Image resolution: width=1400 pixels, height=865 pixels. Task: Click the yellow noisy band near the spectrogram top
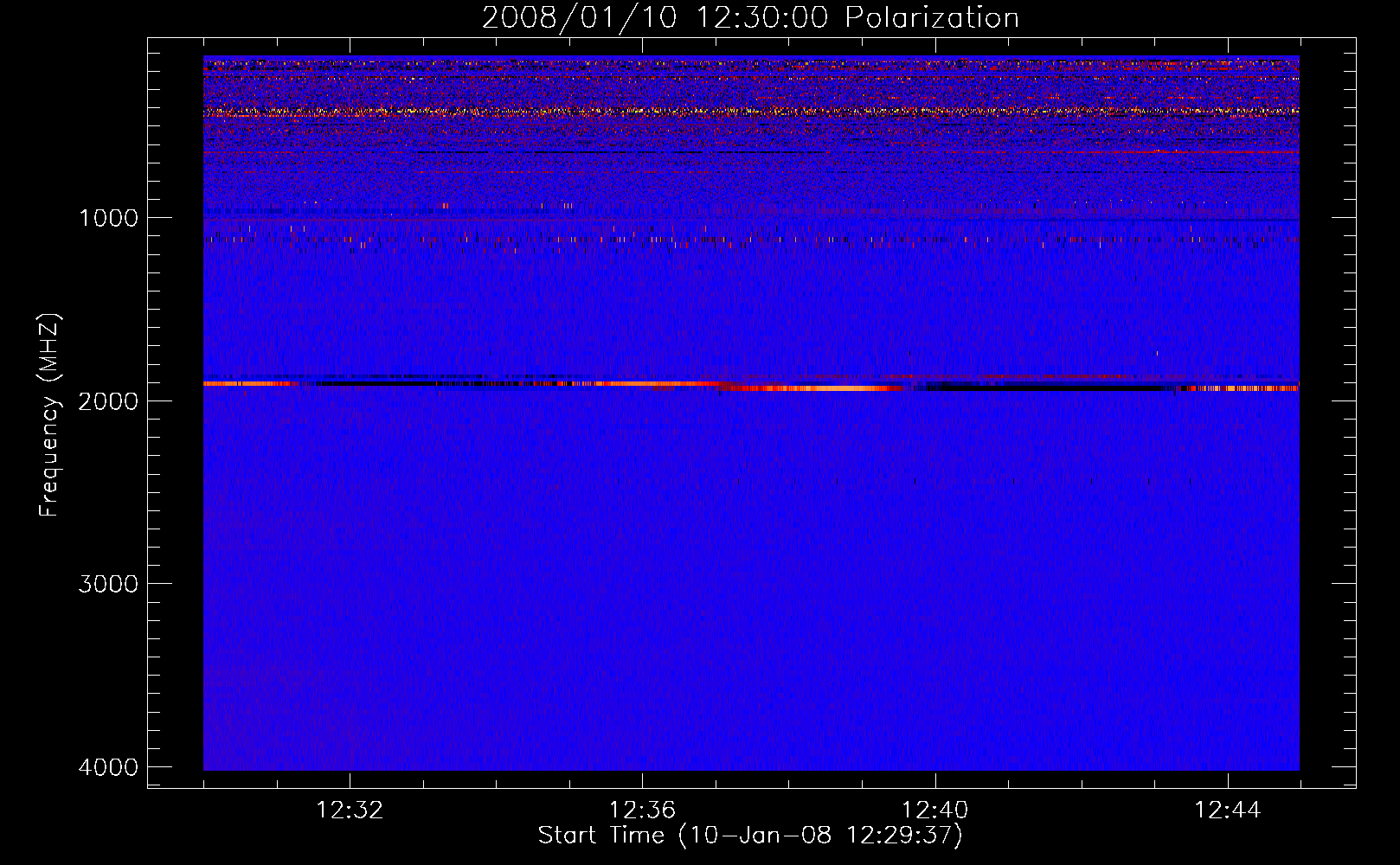[751, 112]
